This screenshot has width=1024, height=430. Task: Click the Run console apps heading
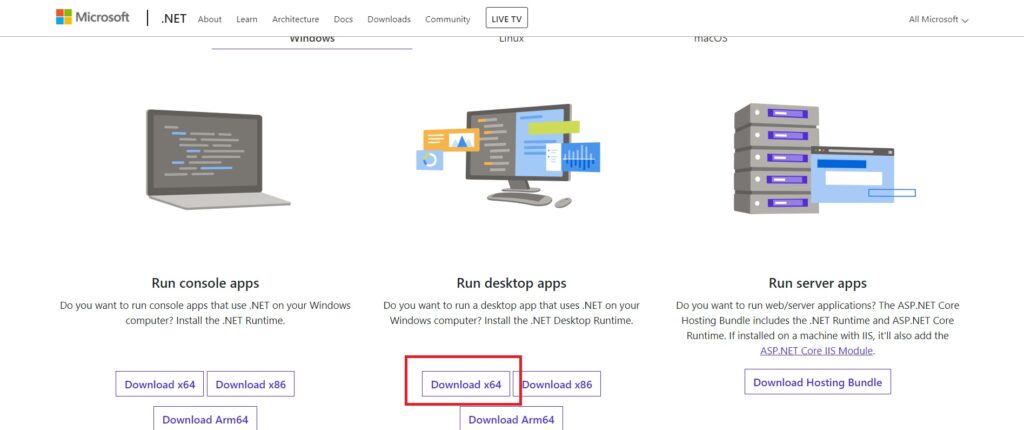pos(205,284)
